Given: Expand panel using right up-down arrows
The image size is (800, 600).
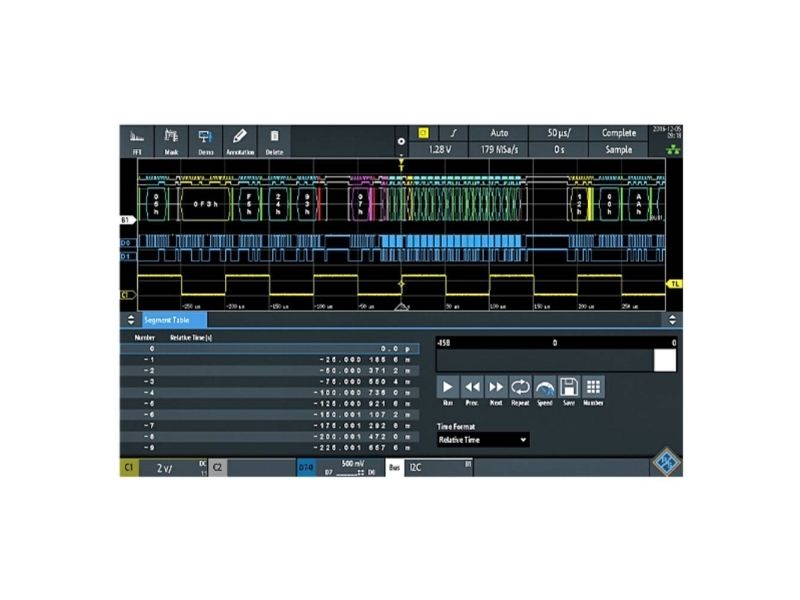Looking at the screenshot, I should pyautogui.click(x=672, y=320).
